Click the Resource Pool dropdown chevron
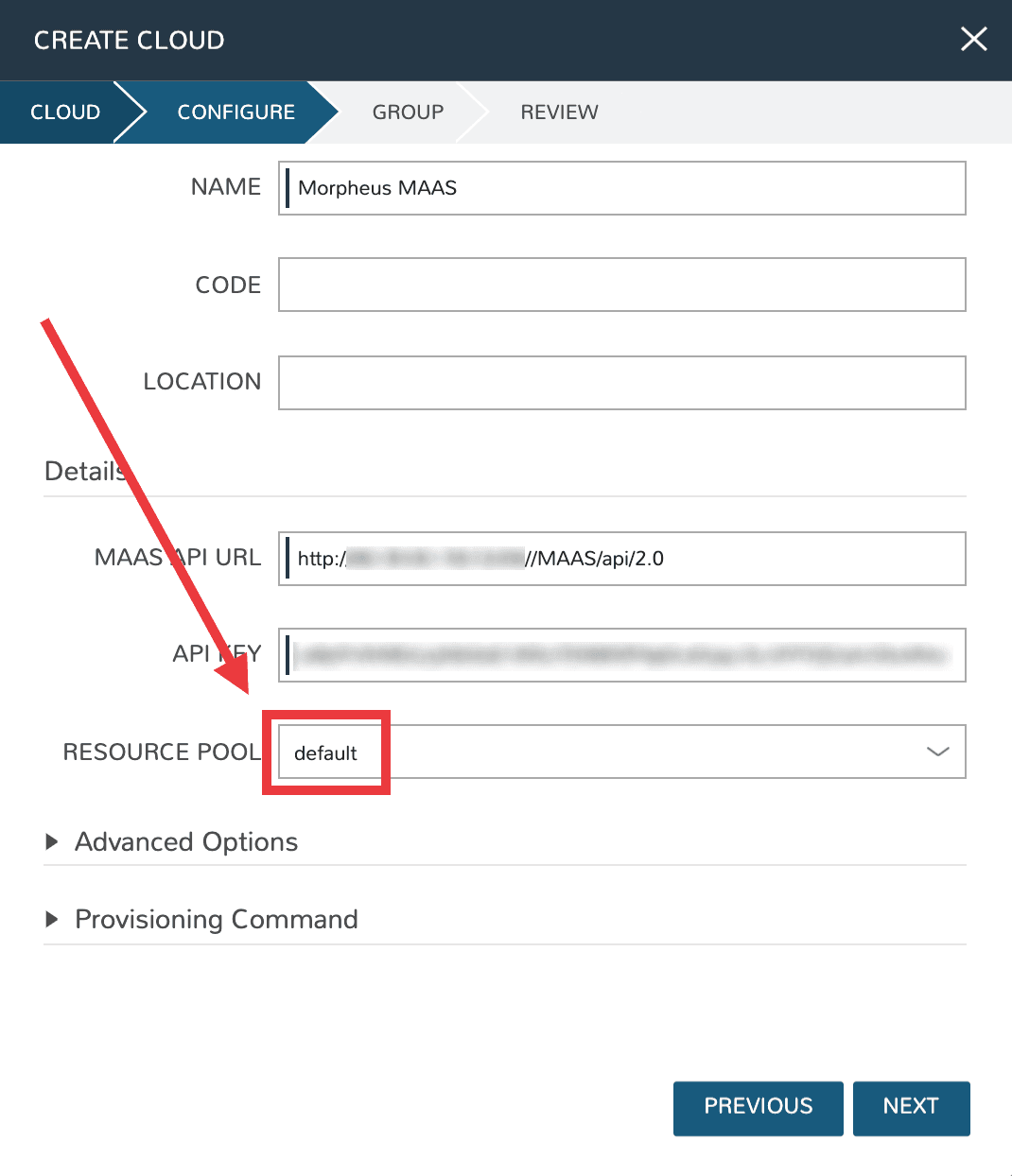 pos(937,752)
